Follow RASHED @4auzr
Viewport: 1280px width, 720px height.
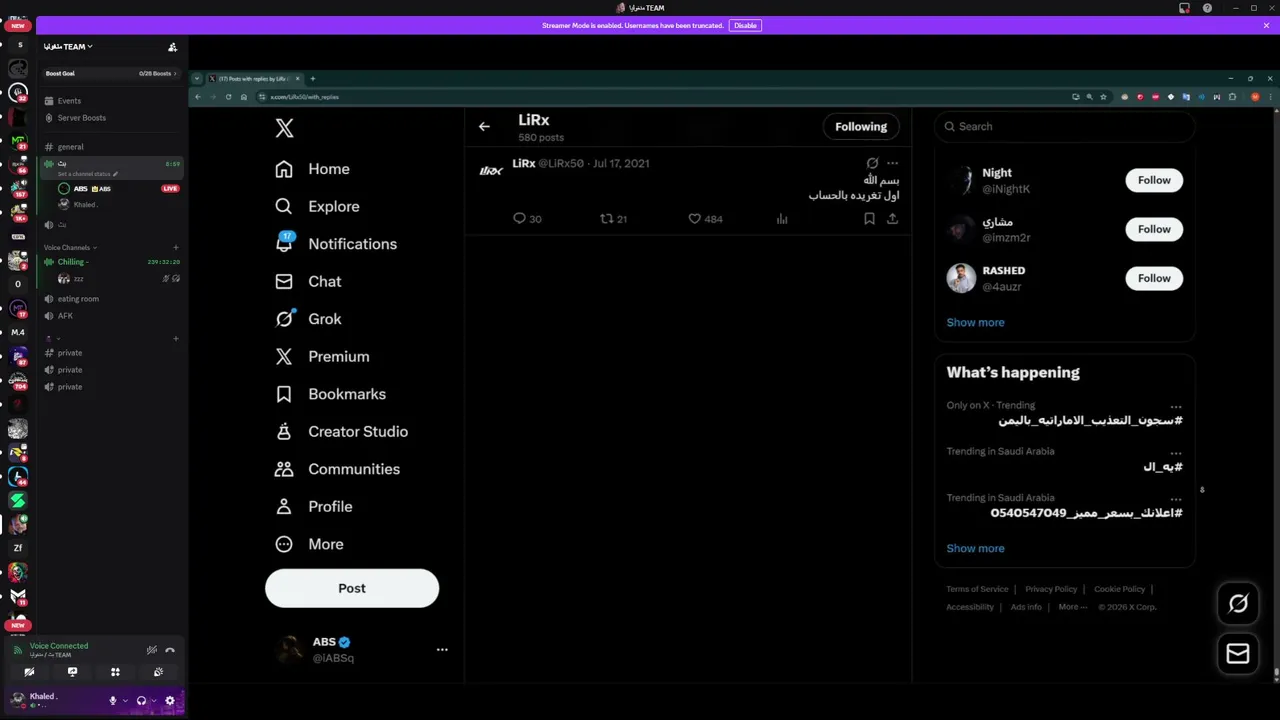(1154, 278)
